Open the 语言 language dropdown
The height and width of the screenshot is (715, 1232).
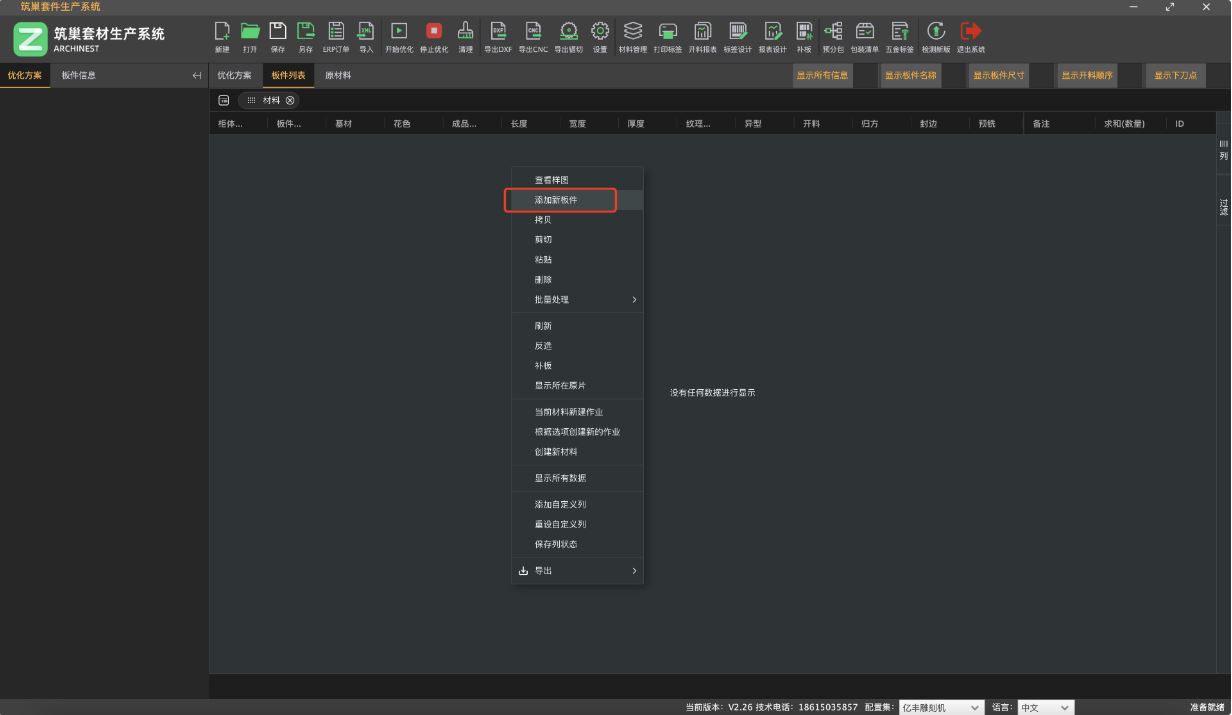coord(1045,707)
